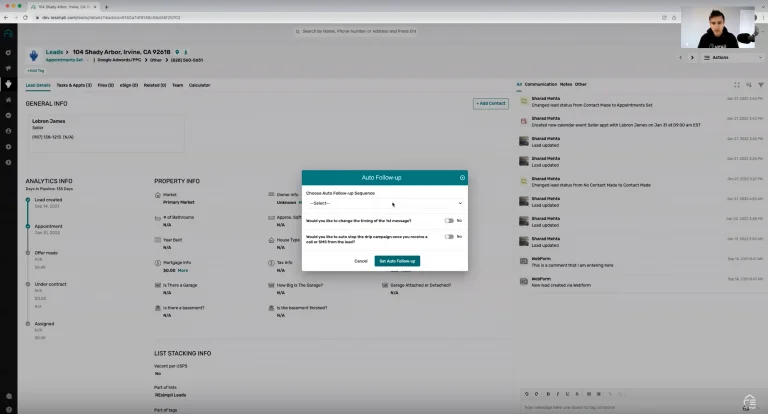Click the Leads breadcrumb link

54,52
